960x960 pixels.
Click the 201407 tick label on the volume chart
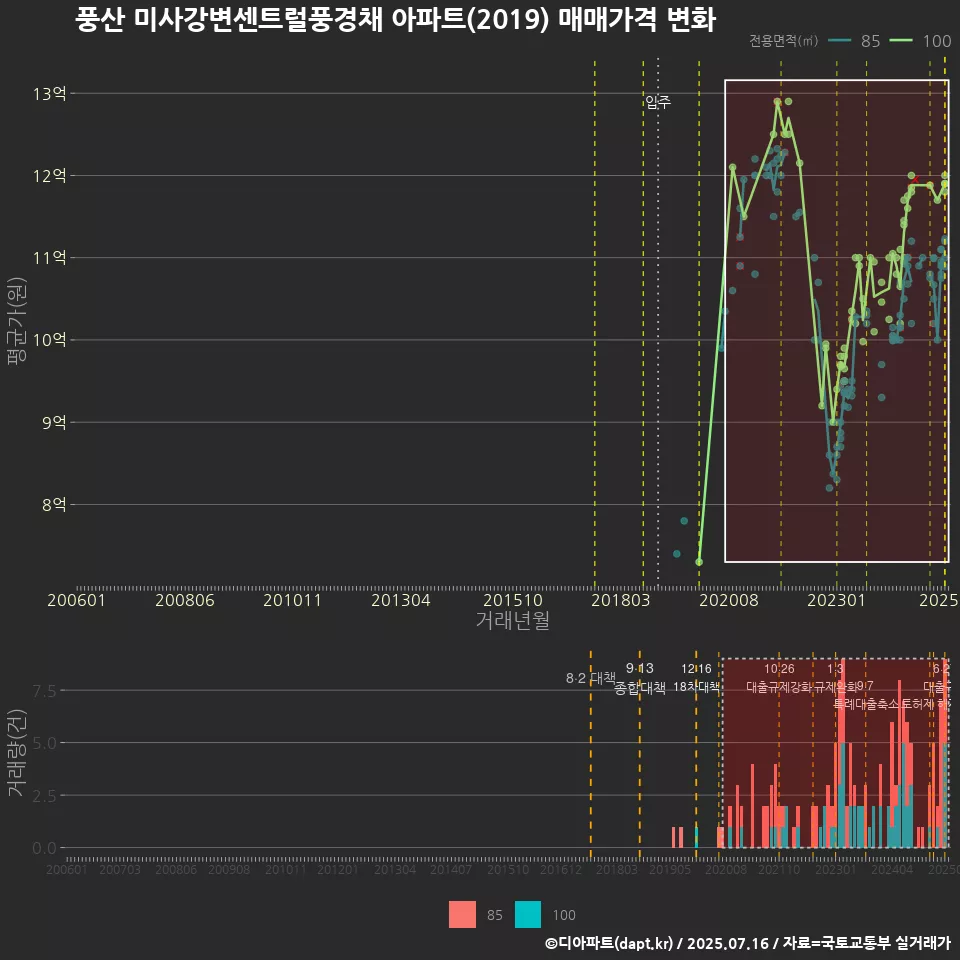(x=451, y=869)
